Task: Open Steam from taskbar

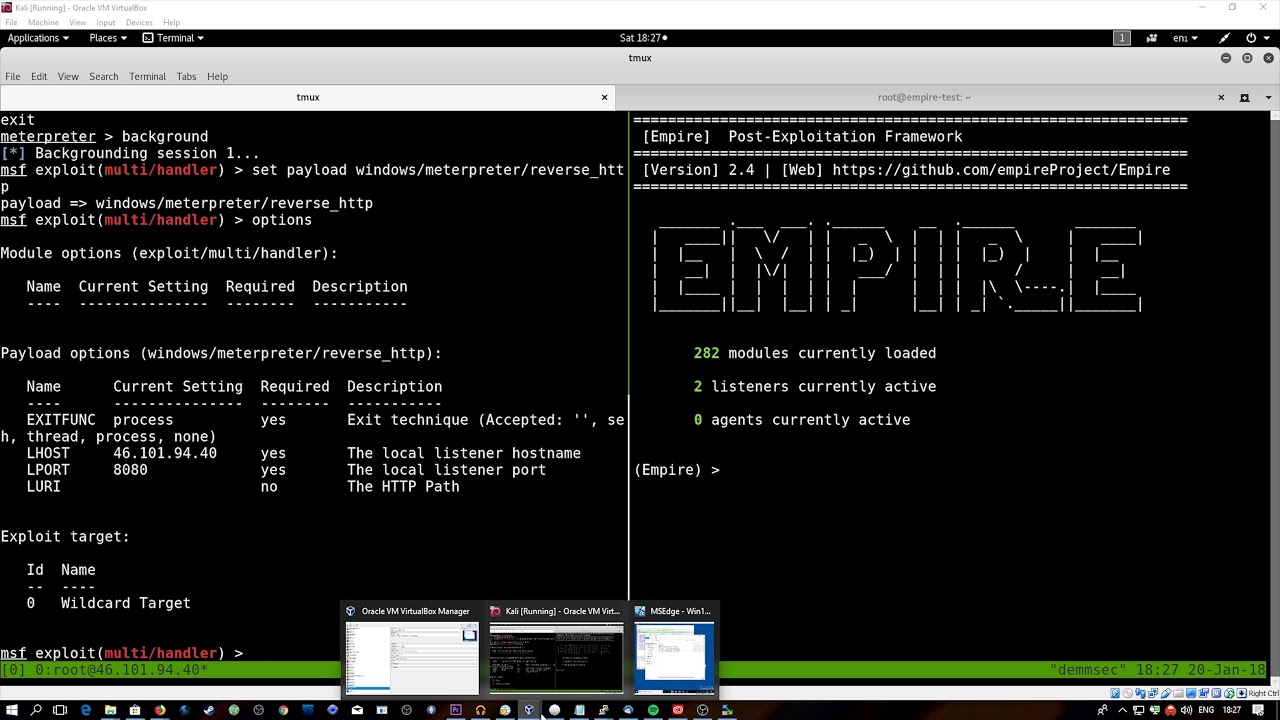Action: (209, 710)
